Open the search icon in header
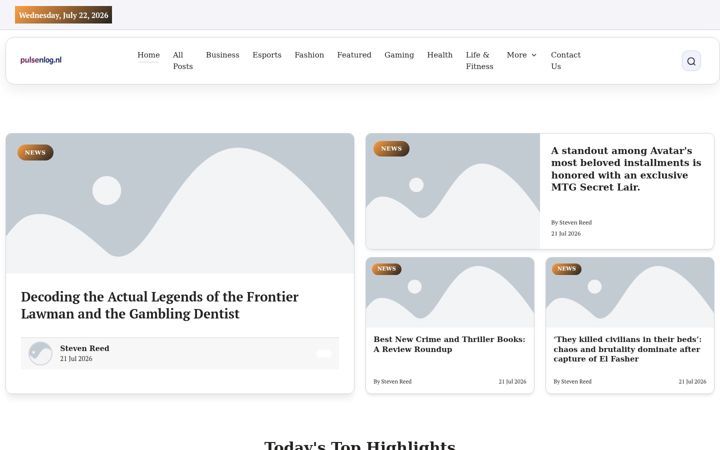This screenshot has height=450, width=720. pyautogui.click(x=691, y=61)
